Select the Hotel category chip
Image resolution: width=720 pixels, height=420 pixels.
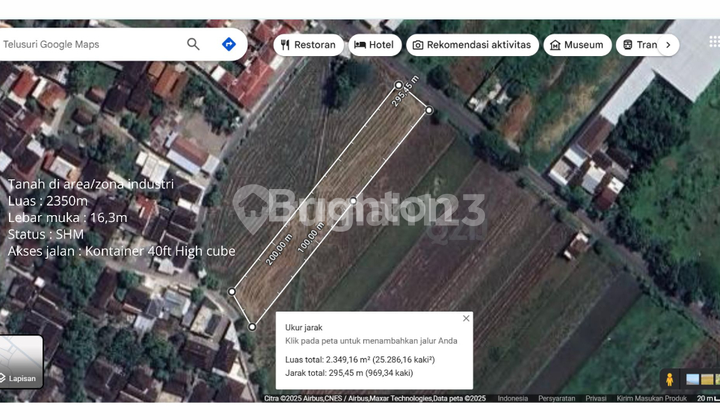[x=375, y=45]
